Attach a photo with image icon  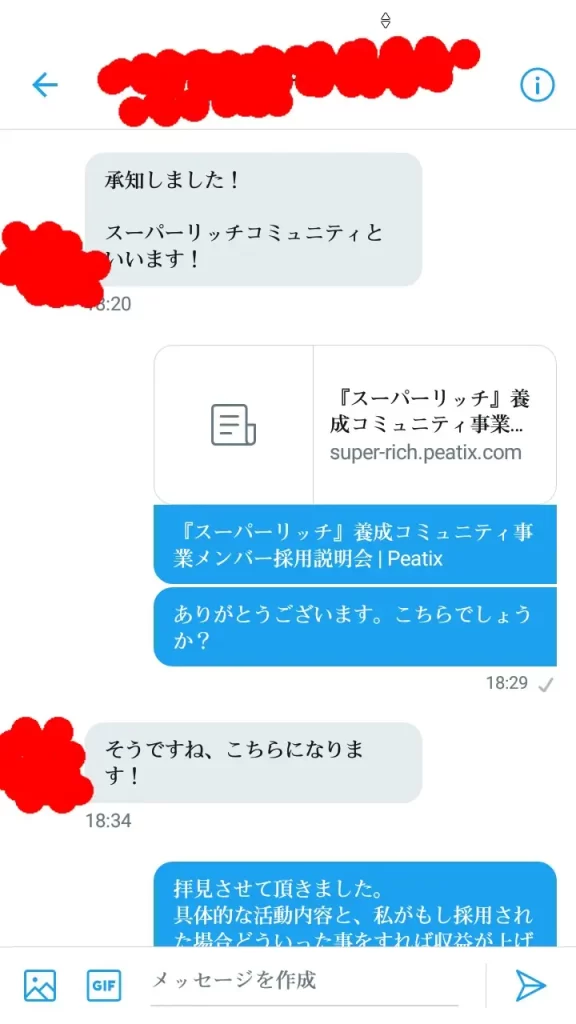tap(40, 985)
